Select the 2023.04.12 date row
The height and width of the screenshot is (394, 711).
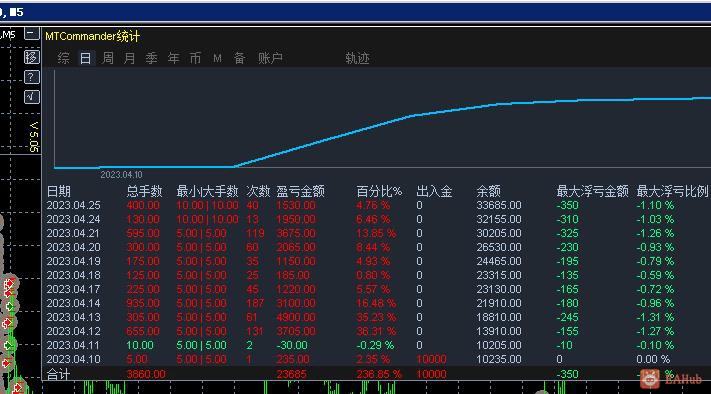point(73,331)
